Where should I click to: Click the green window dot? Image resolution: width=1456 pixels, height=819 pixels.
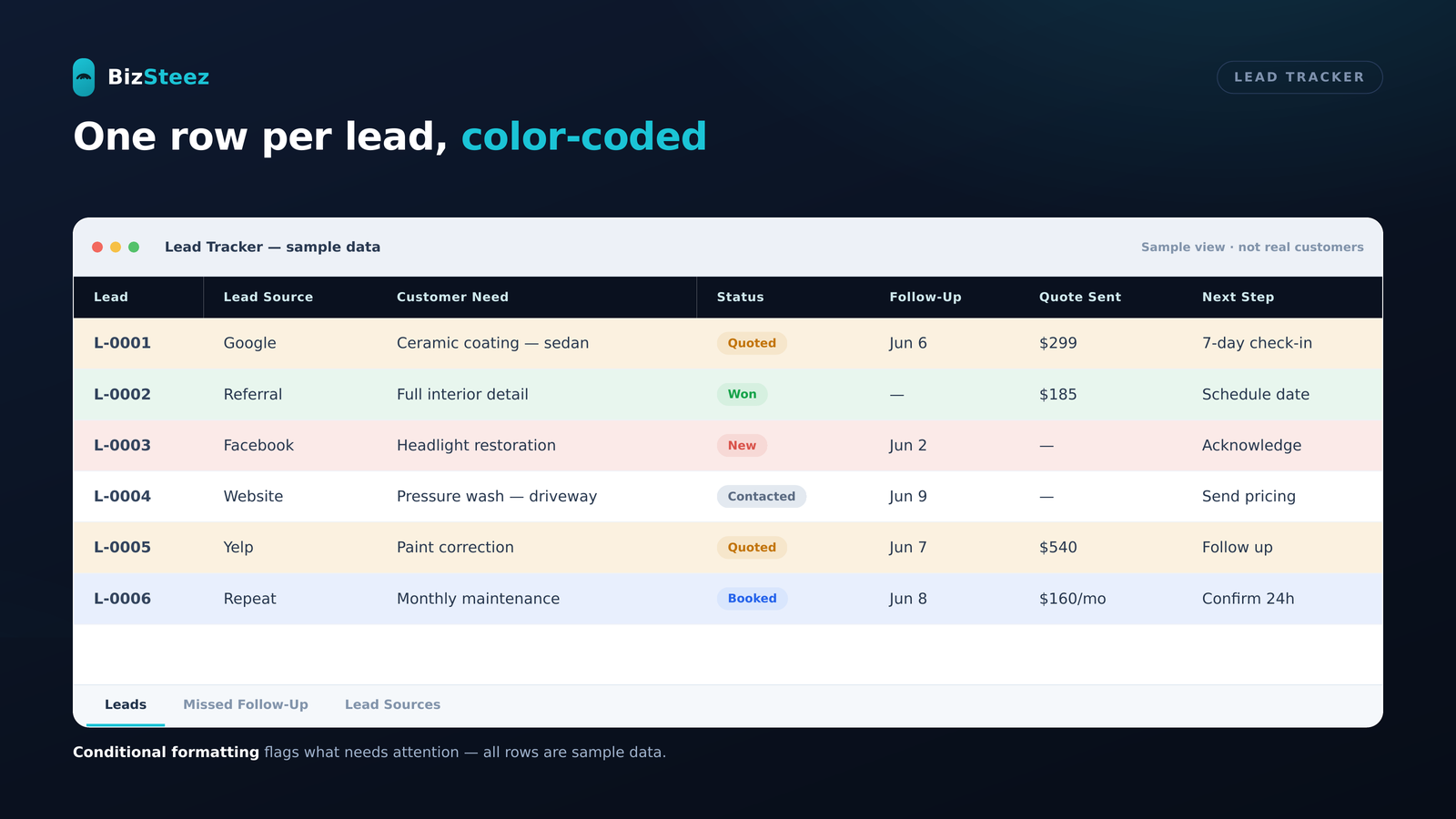(134, 247)
